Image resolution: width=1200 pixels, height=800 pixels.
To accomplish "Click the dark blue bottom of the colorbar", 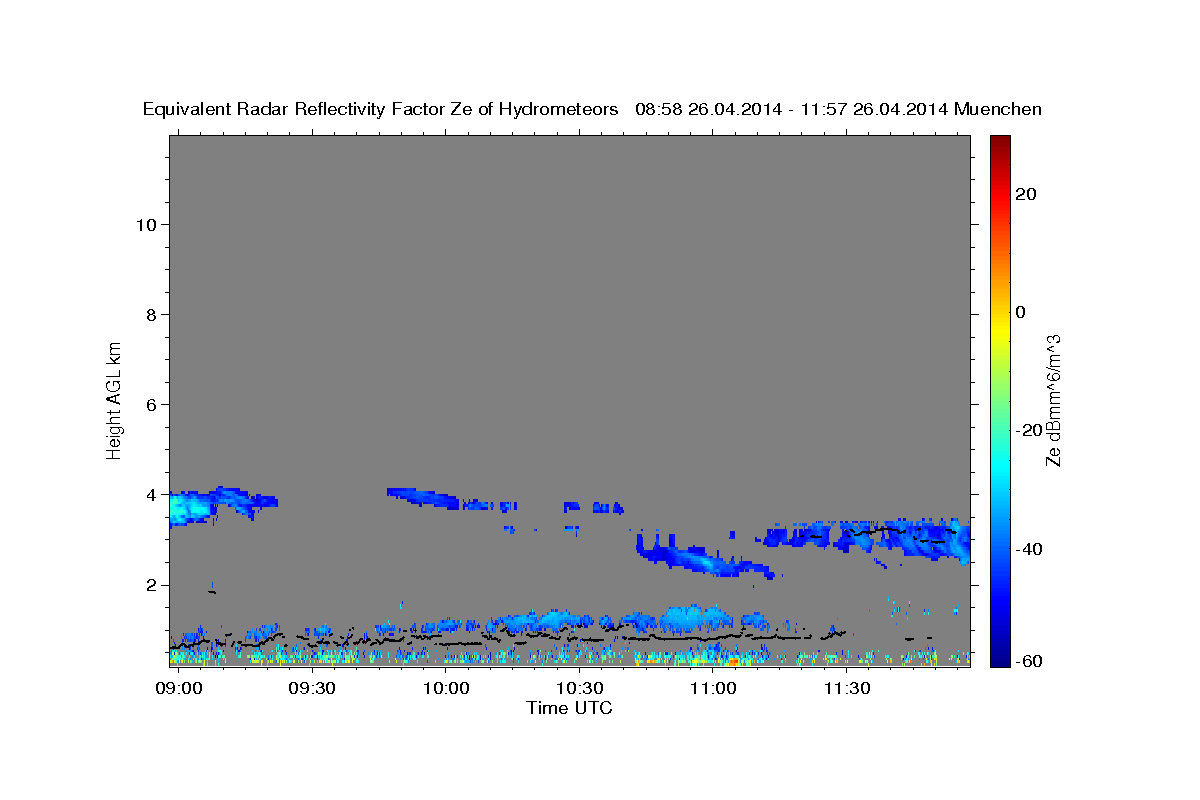I will [1000, 659].
